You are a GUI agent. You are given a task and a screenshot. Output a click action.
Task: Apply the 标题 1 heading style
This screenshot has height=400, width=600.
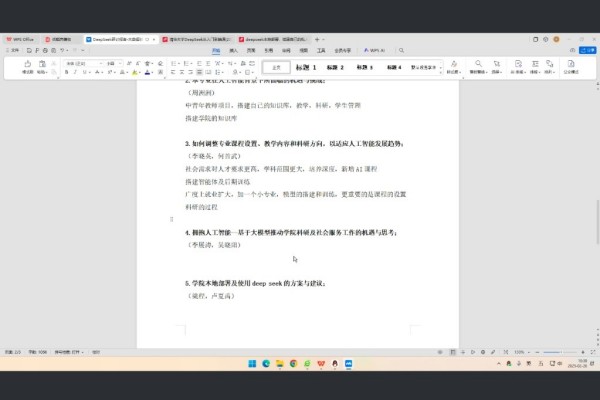[305, 68]
